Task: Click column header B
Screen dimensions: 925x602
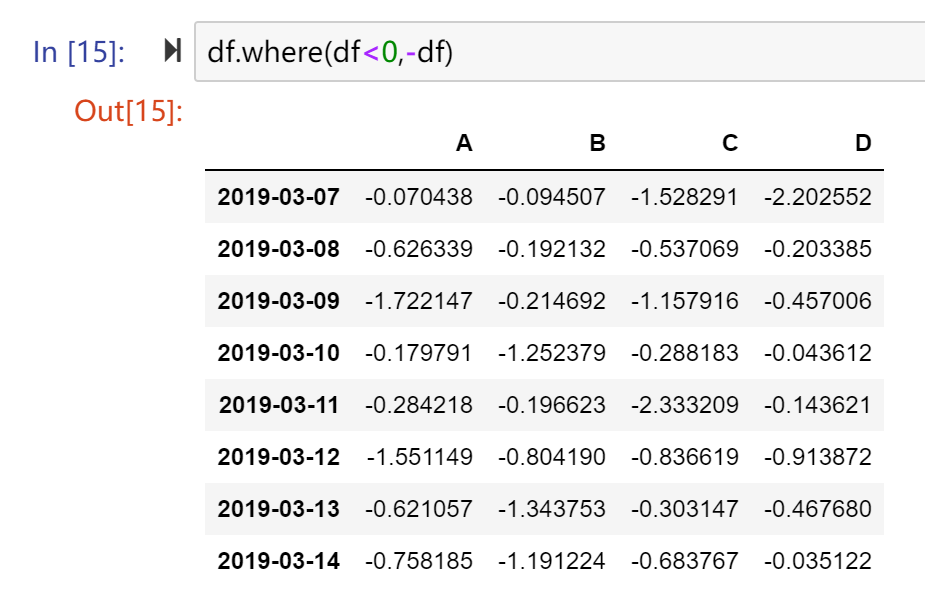Action: (598, 143)
